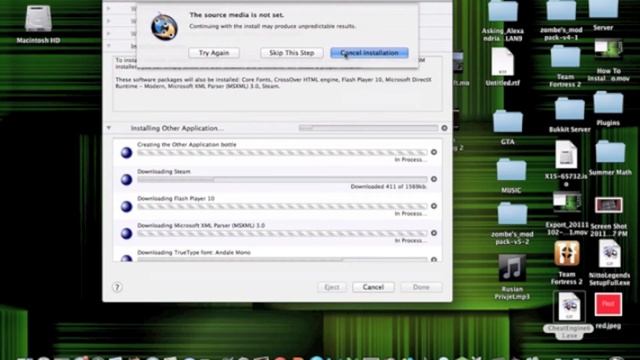Choose Skip This Step in the dialog
The height and width of the screenshot is (360, 640).
(291, 53)
